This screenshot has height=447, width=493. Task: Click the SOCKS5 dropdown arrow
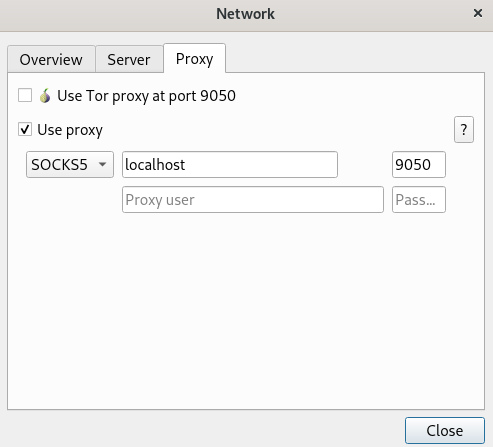102,164
